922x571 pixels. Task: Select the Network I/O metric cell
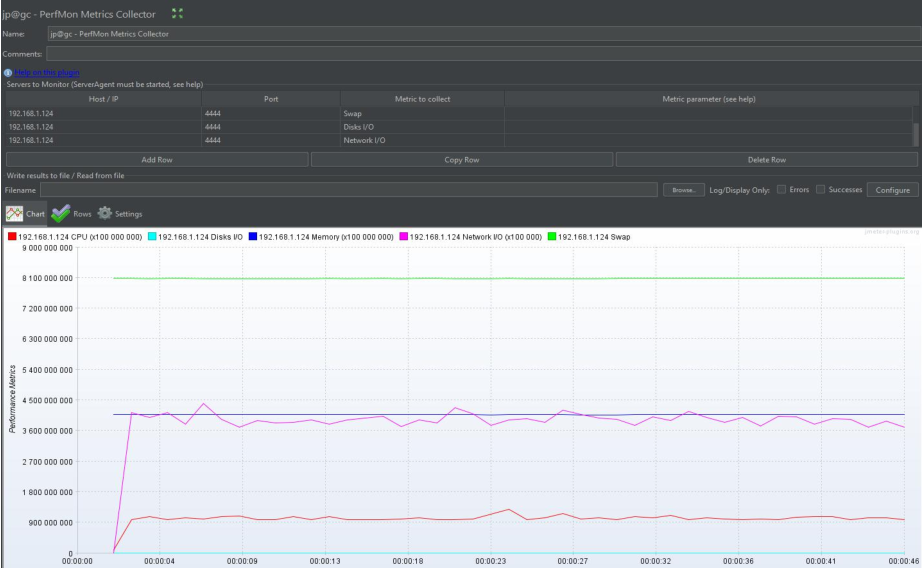coord(422,141)
